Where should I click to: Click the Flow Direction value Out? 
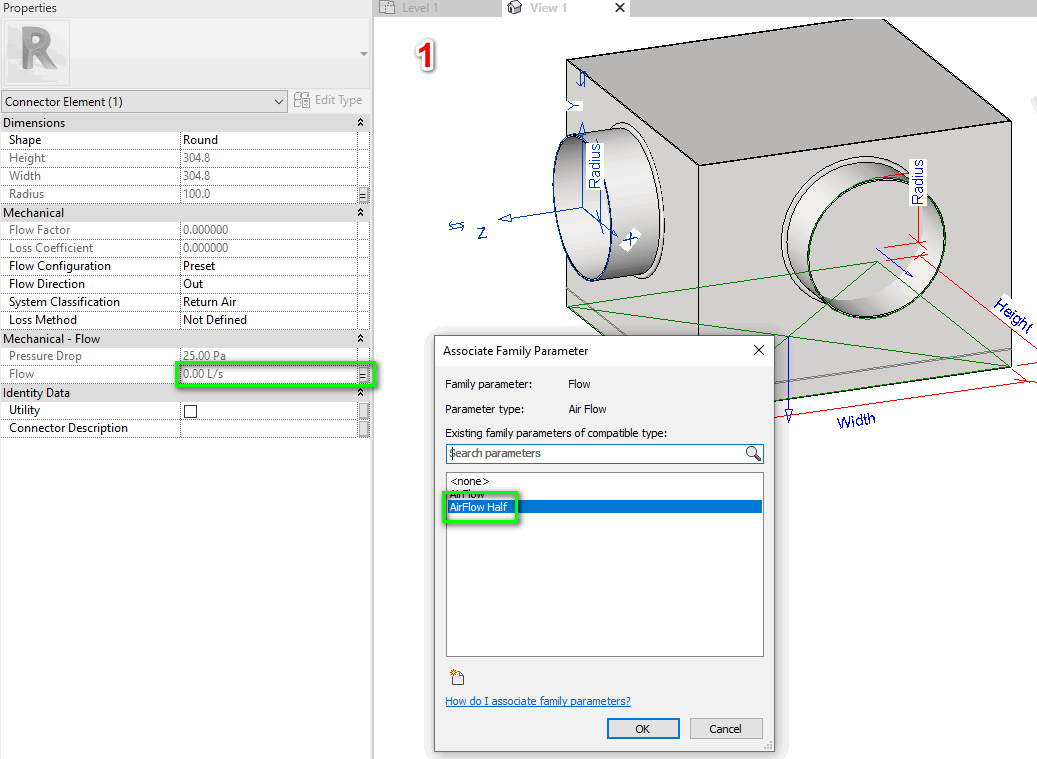(x=269, y=284)
